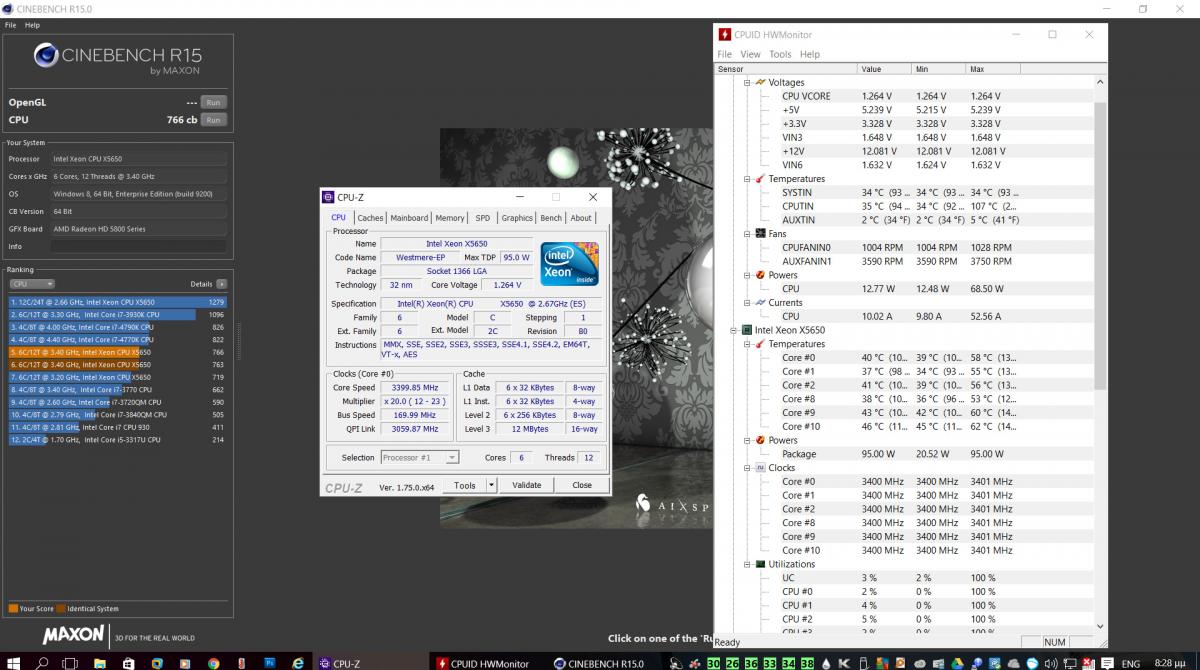Open the Cinebench File menu
This screenshot has height=670, width=1200.
click(x=11, y=25)
